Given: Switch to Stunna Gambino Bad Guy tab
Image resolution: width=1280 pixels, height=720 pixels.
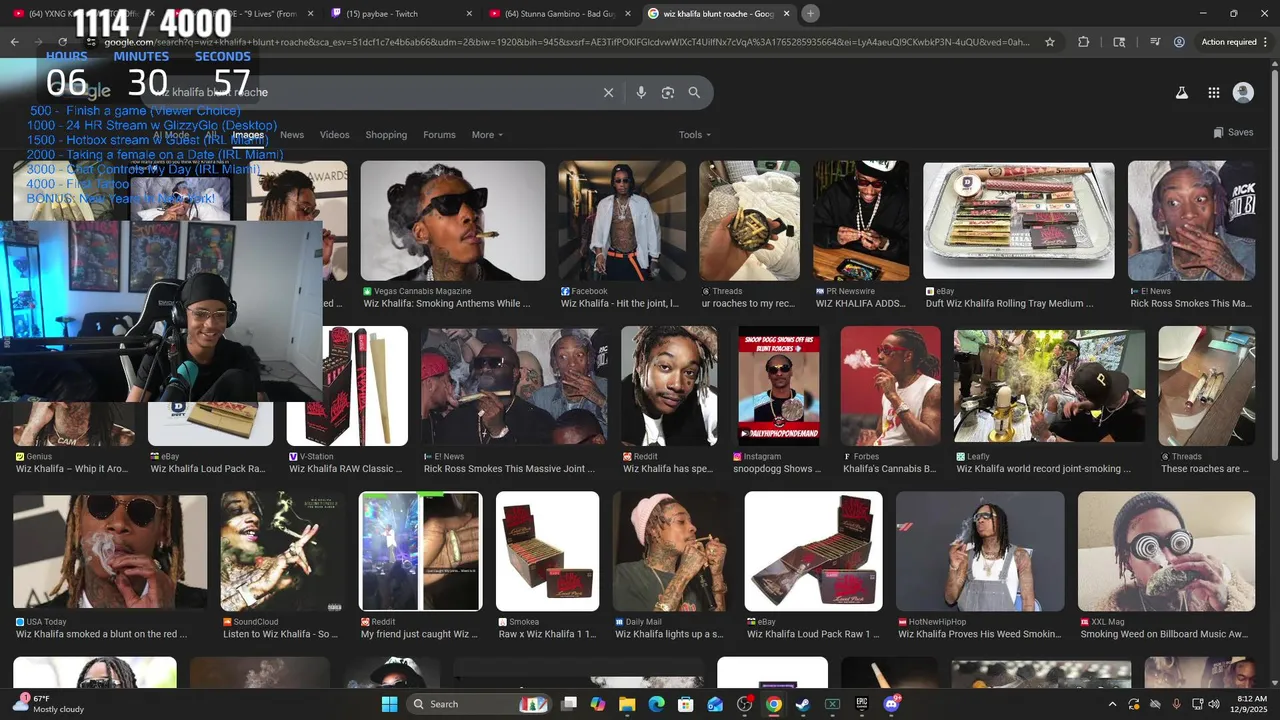Looking at the screenshot, I should tap(558, 13).
